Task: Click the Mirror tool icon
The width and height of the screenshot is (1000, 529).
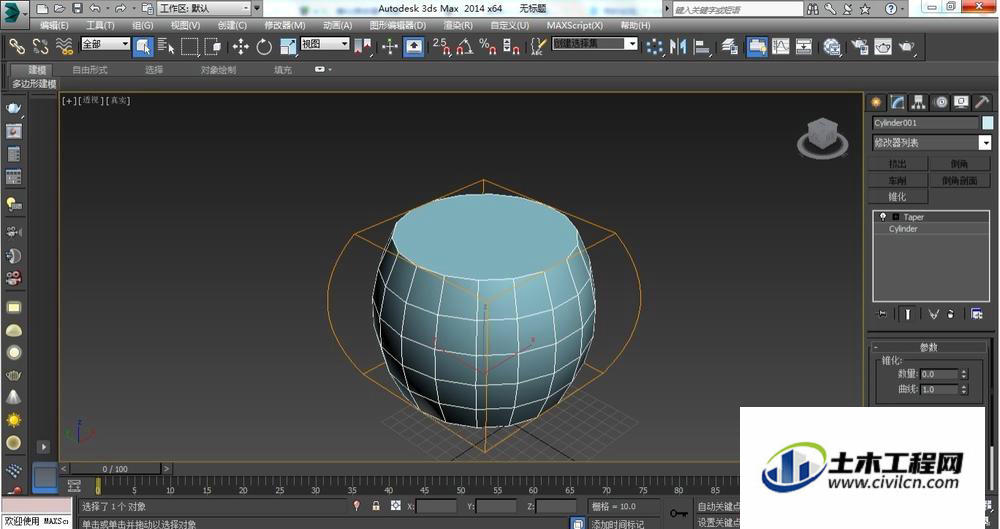Action: point(678,47)
